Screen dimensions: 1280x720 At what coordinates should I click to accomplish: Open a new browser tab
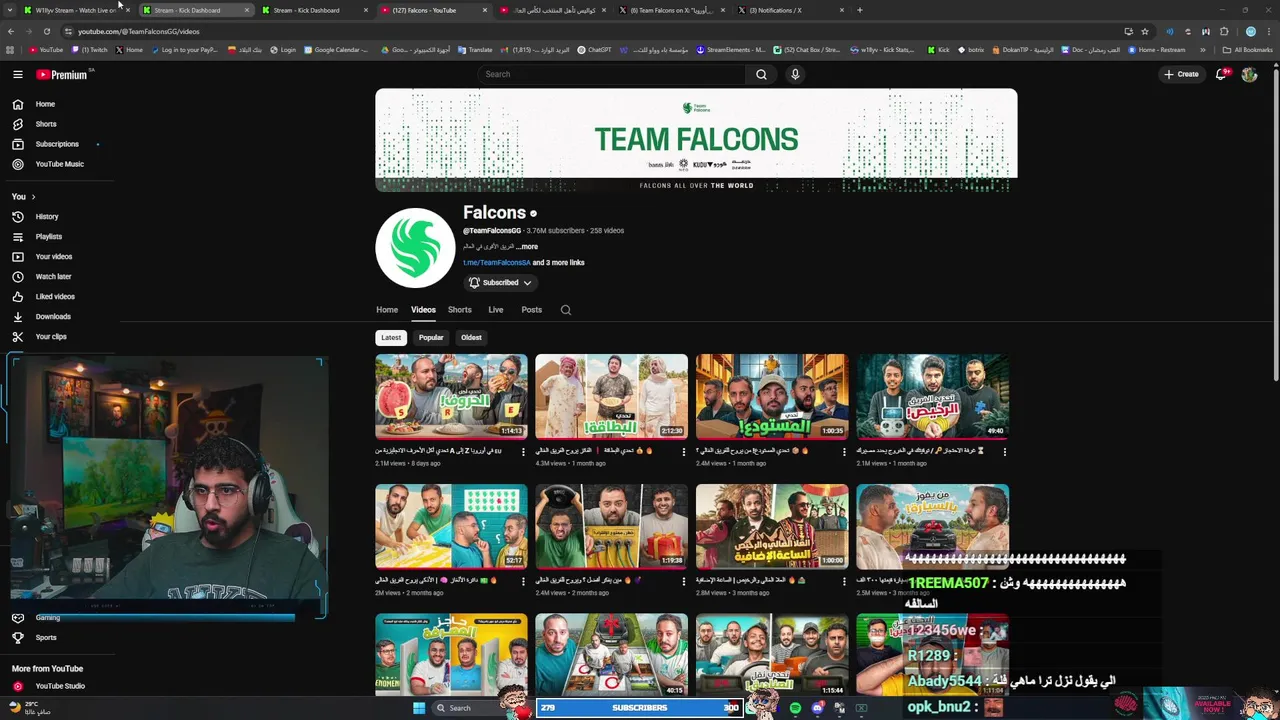click(860, 10)
